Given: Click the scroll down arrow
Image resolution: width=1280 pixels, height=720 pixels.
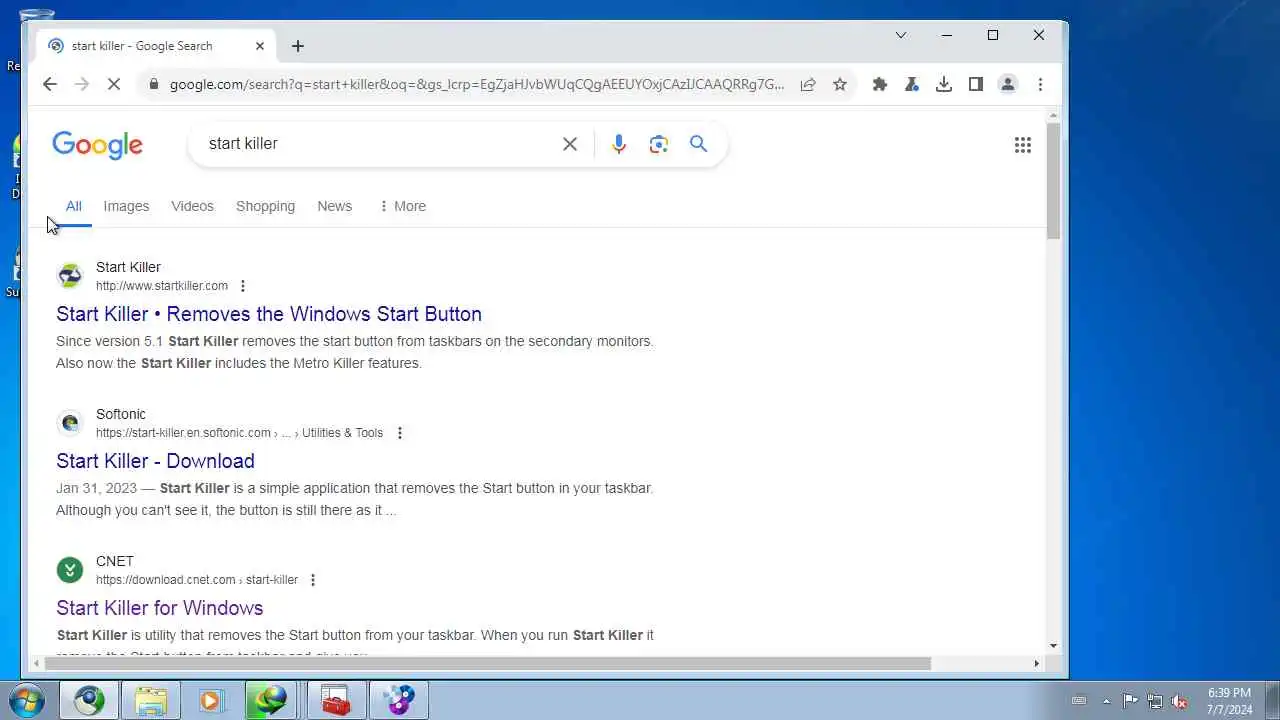Looking at the screenshot, I should pos(1054,646).
